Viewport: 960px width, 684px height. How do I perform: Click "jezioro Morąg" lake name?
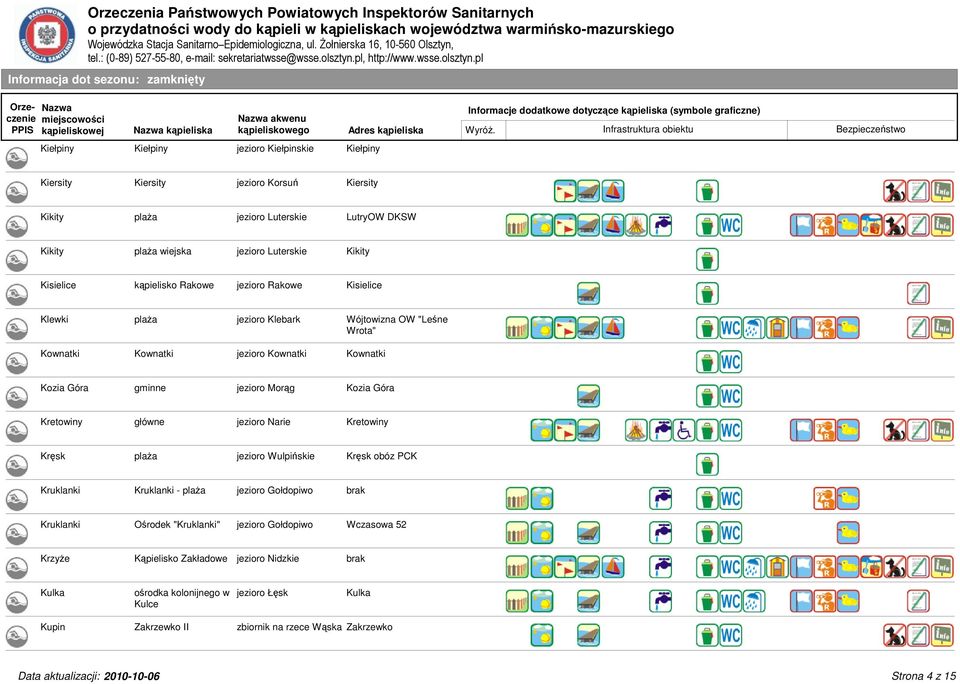coord(266,388)
